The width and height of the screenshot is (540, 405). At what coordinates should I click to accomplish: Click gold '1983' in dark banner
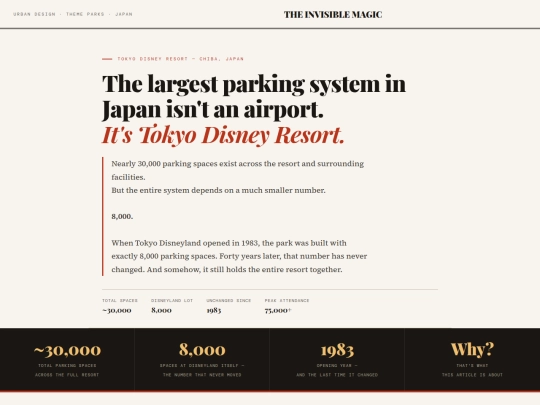(x=337, y=350)
